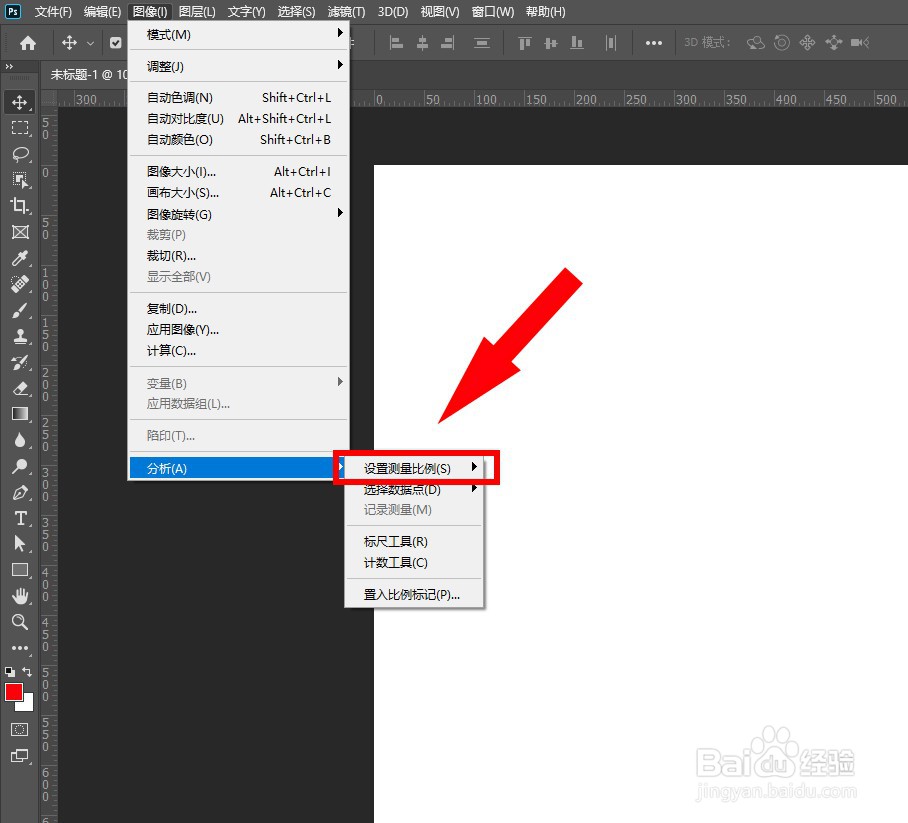Image resolution: width=908 pixels, height=823 pixels.
Task: Toggle the Quick Mask mode icon
Action: click(20, 729)
